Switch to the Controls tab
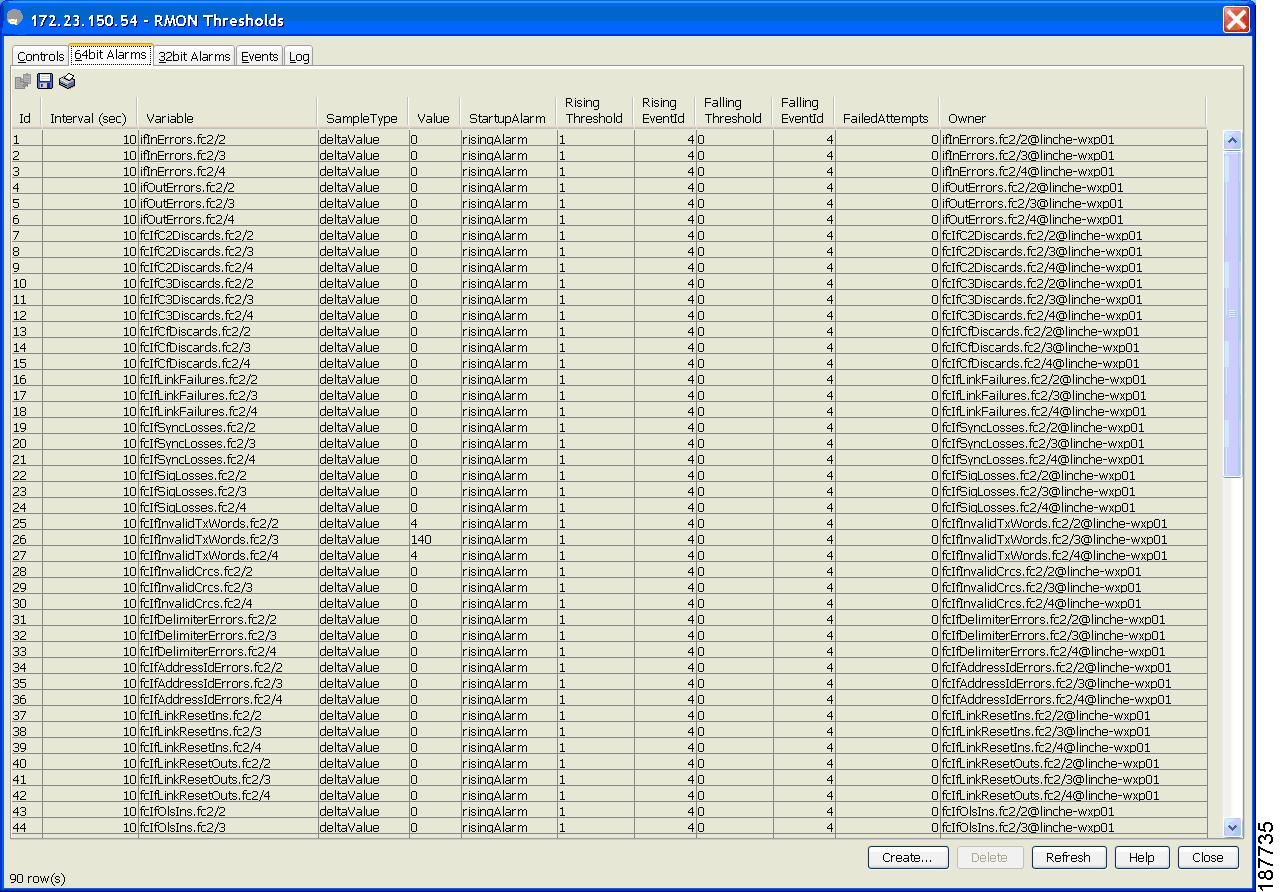Viewport: 1281px width, 892px height. (40, 57)
